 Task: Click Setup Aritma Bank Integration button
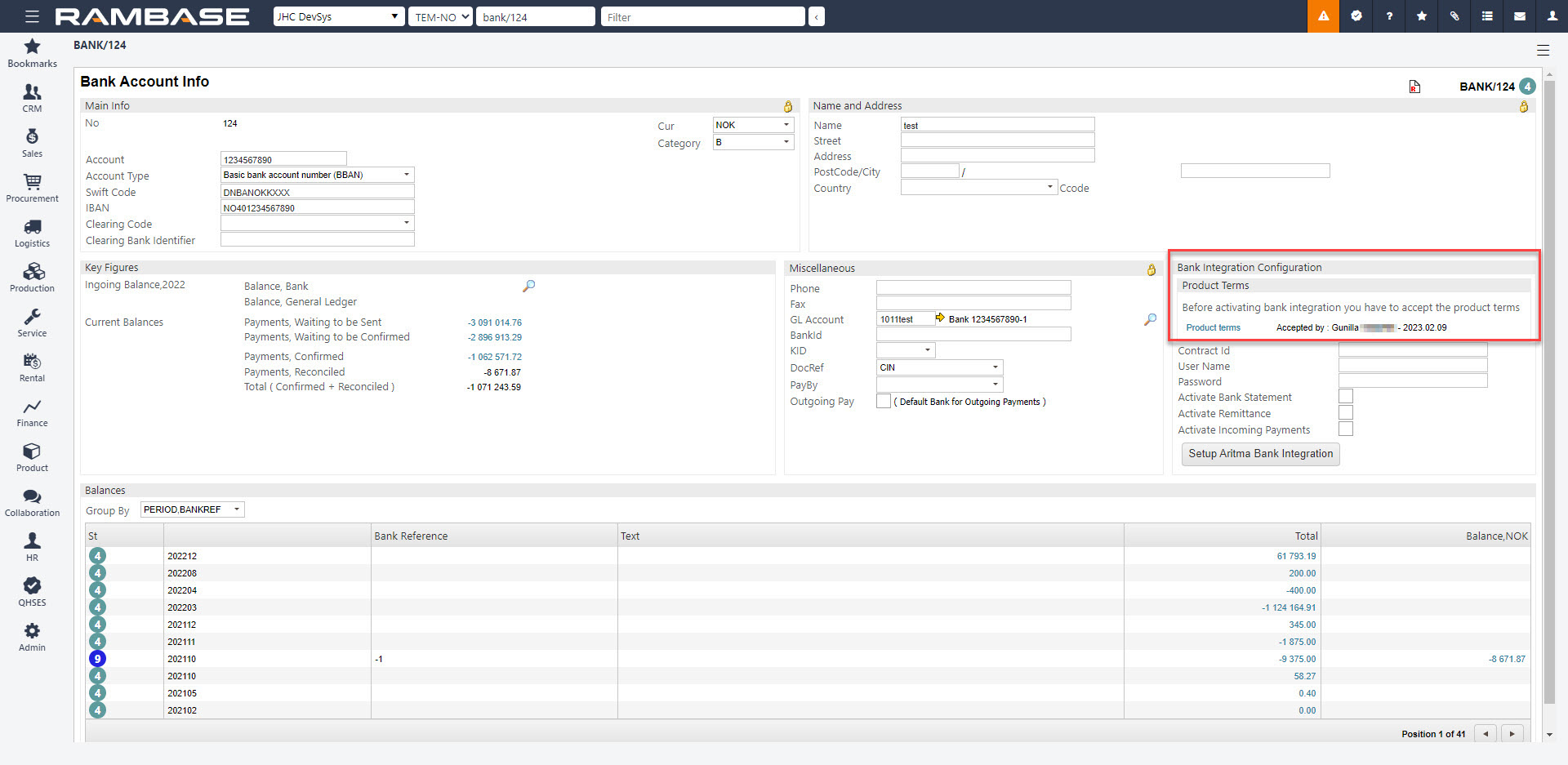pos(1260,454)
